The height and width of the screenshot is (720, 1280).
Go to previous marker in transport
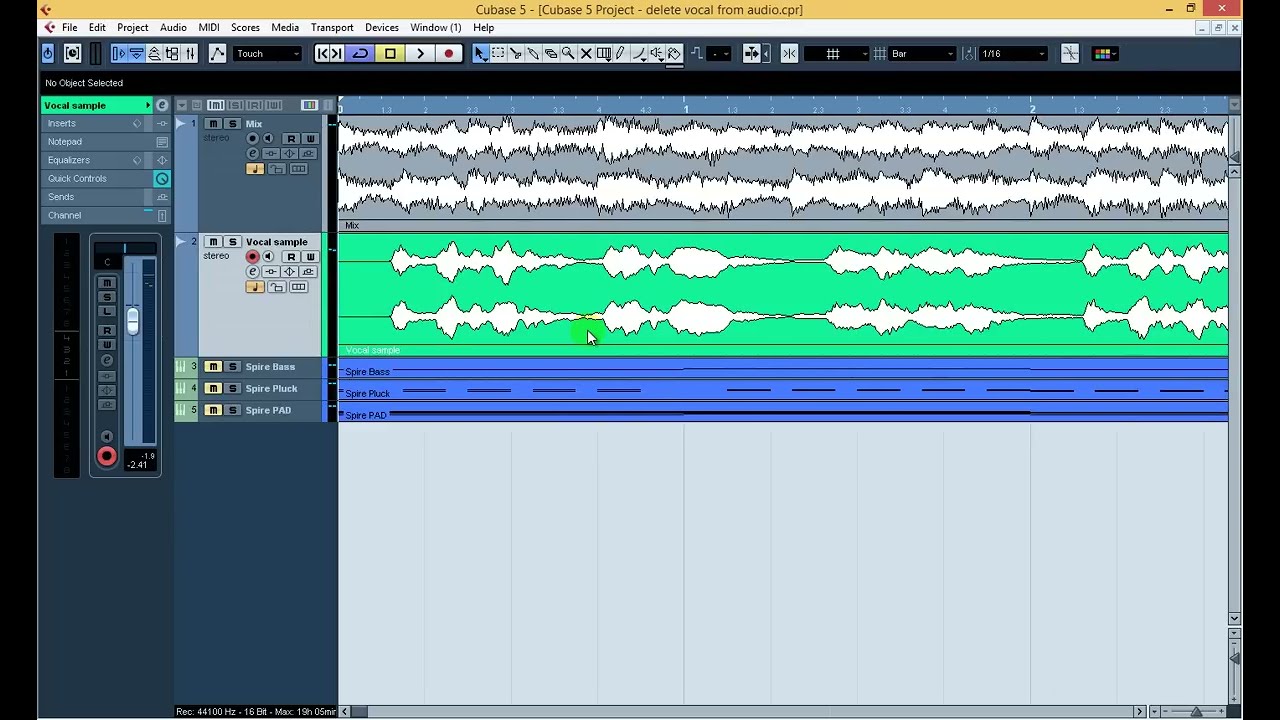322,53
